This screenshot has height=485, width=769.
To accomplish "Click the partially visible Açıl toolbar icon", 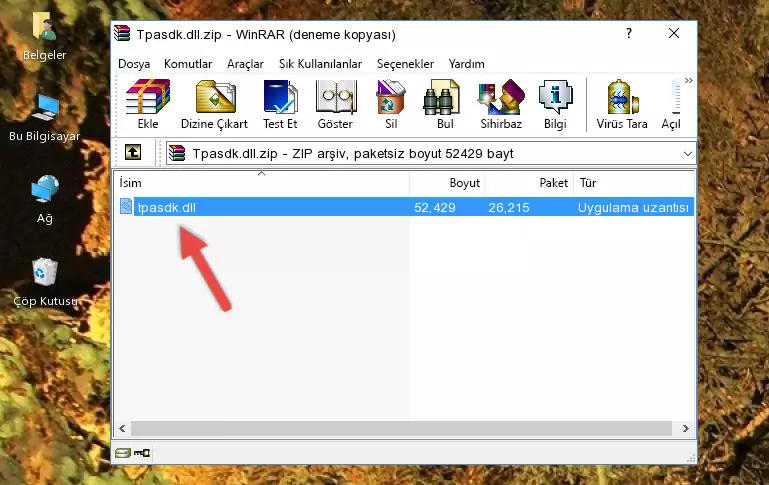I will pyautogui.click(x=671, y=104).
